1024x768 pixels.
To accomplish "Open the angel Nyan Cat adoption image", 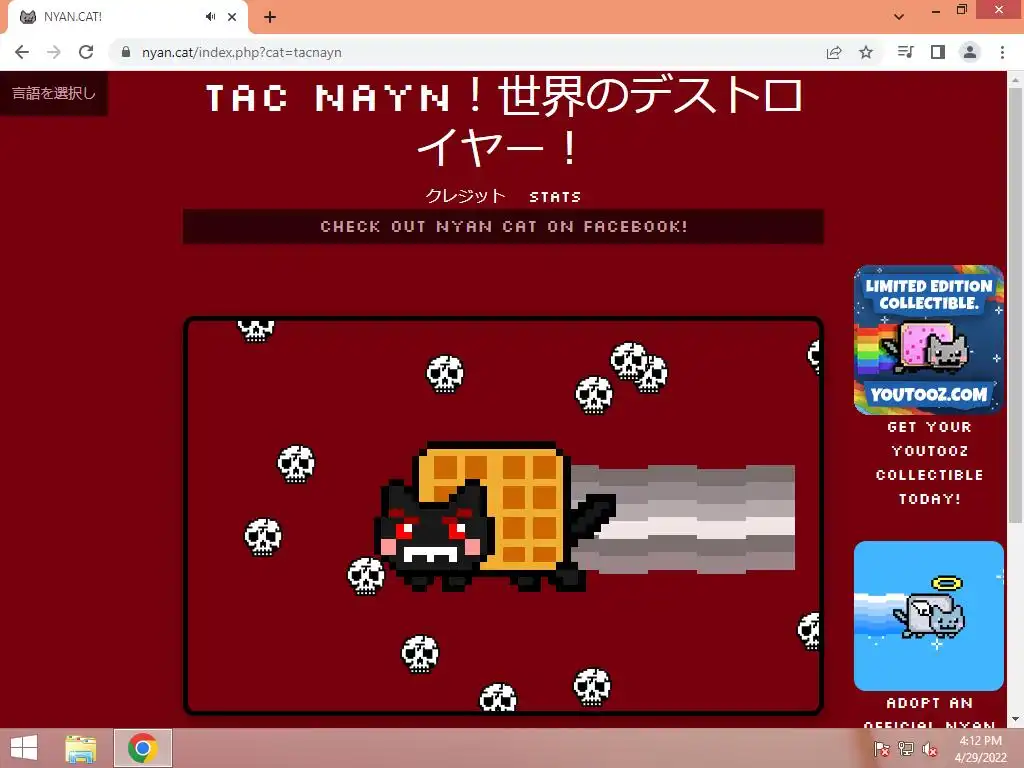I will pyautogui.click(x=929, y=616).
